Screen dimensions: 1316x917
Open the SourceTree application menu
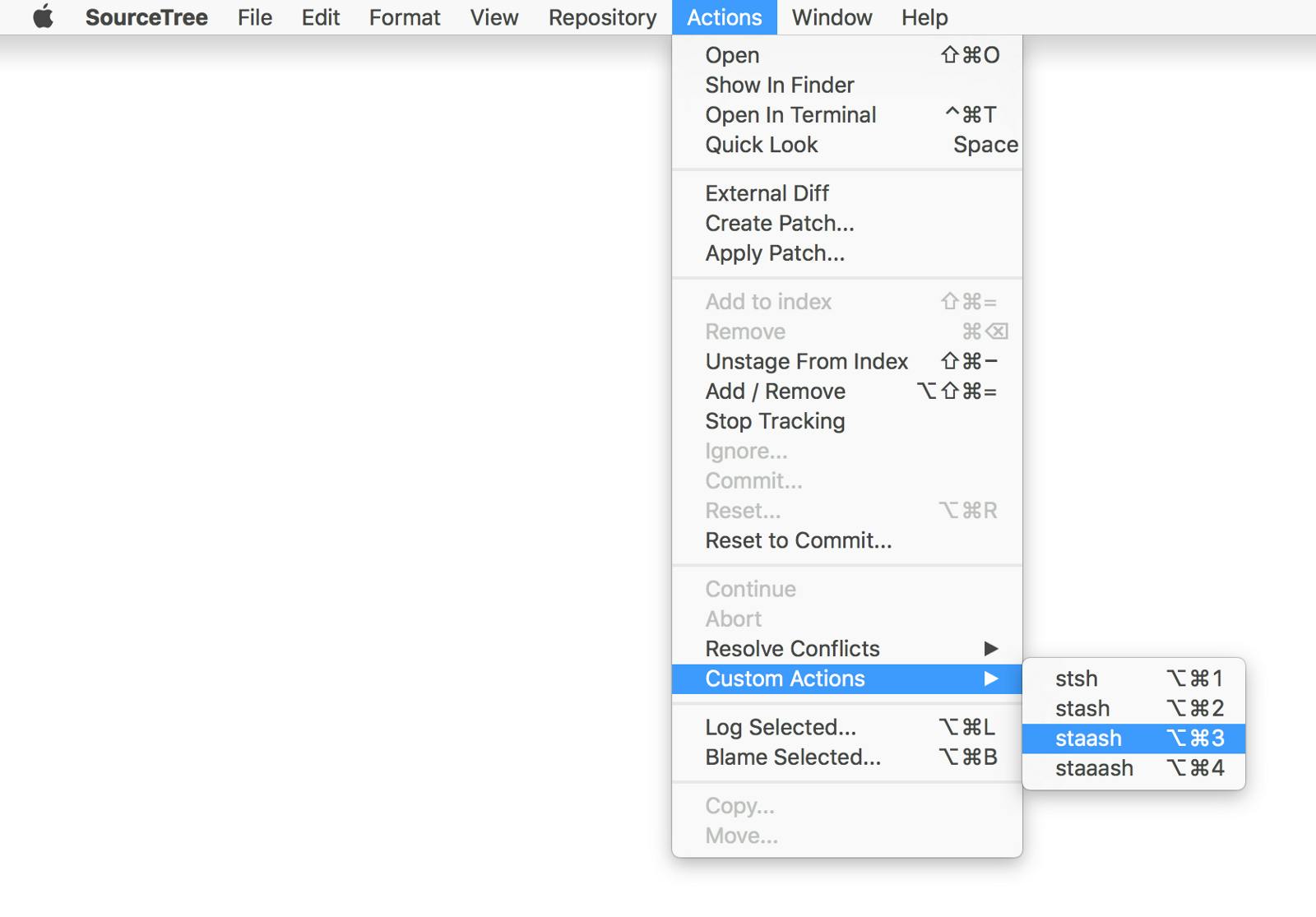click(x=146, y=17)
